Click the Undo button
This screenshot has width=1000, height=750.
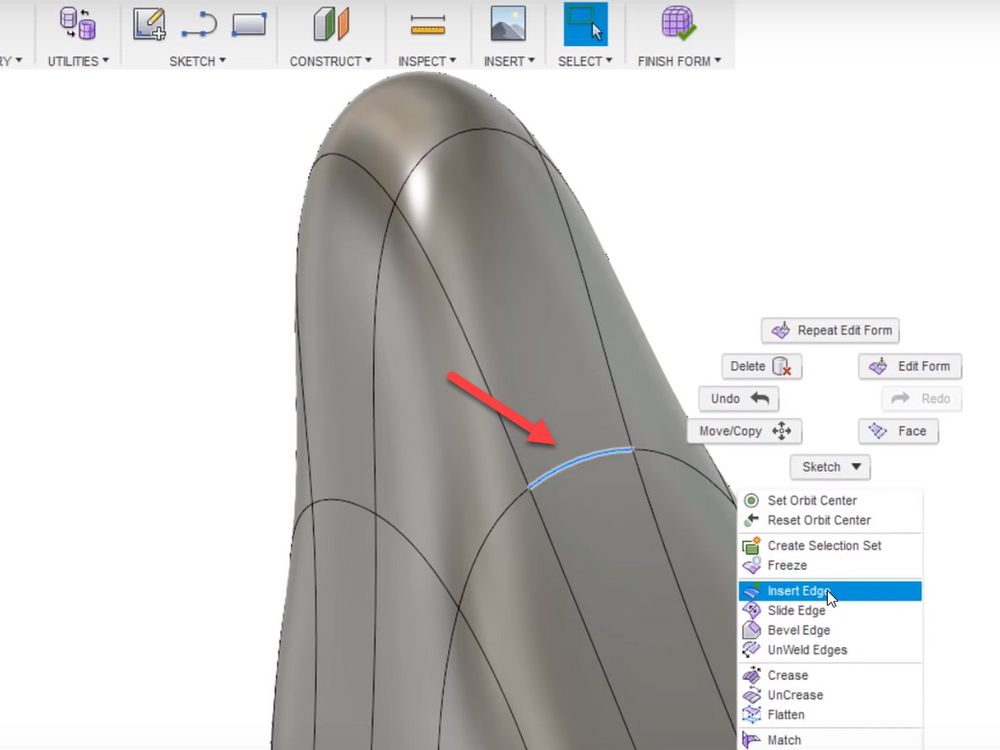point(737,398)
